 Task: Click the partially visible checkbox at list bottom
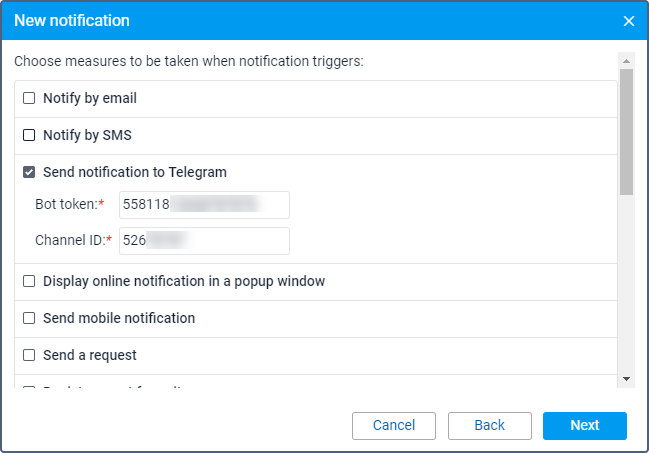(29, 387)
